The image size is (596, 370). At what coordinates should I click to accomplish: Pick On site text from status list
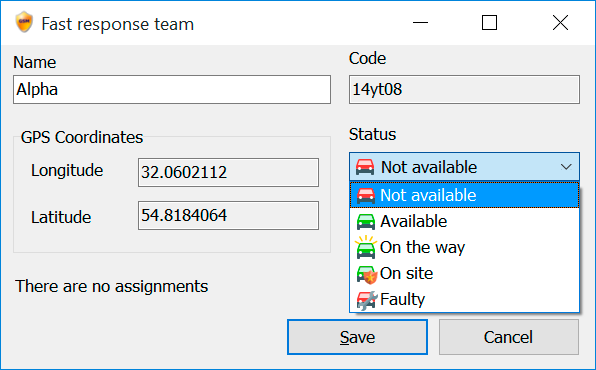(x=406, y=273)
